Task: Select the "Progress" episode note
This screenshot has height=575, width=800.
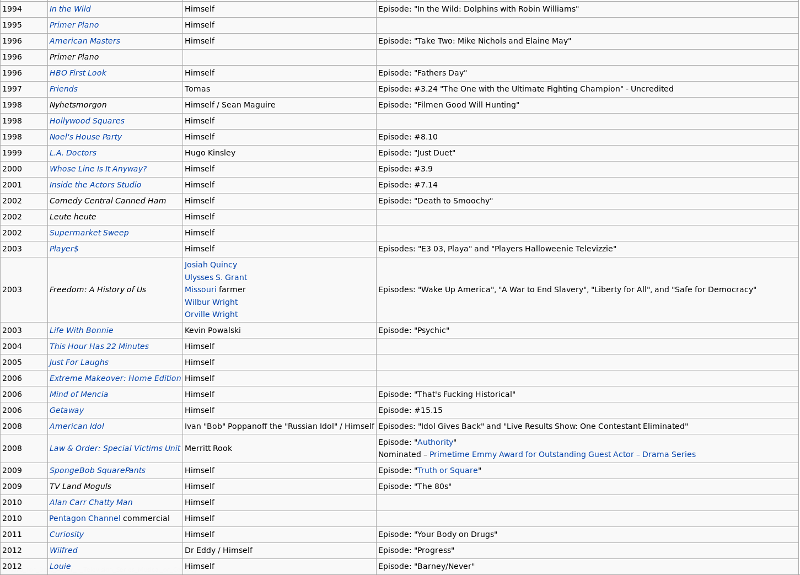Action: (x=416, y=550)
